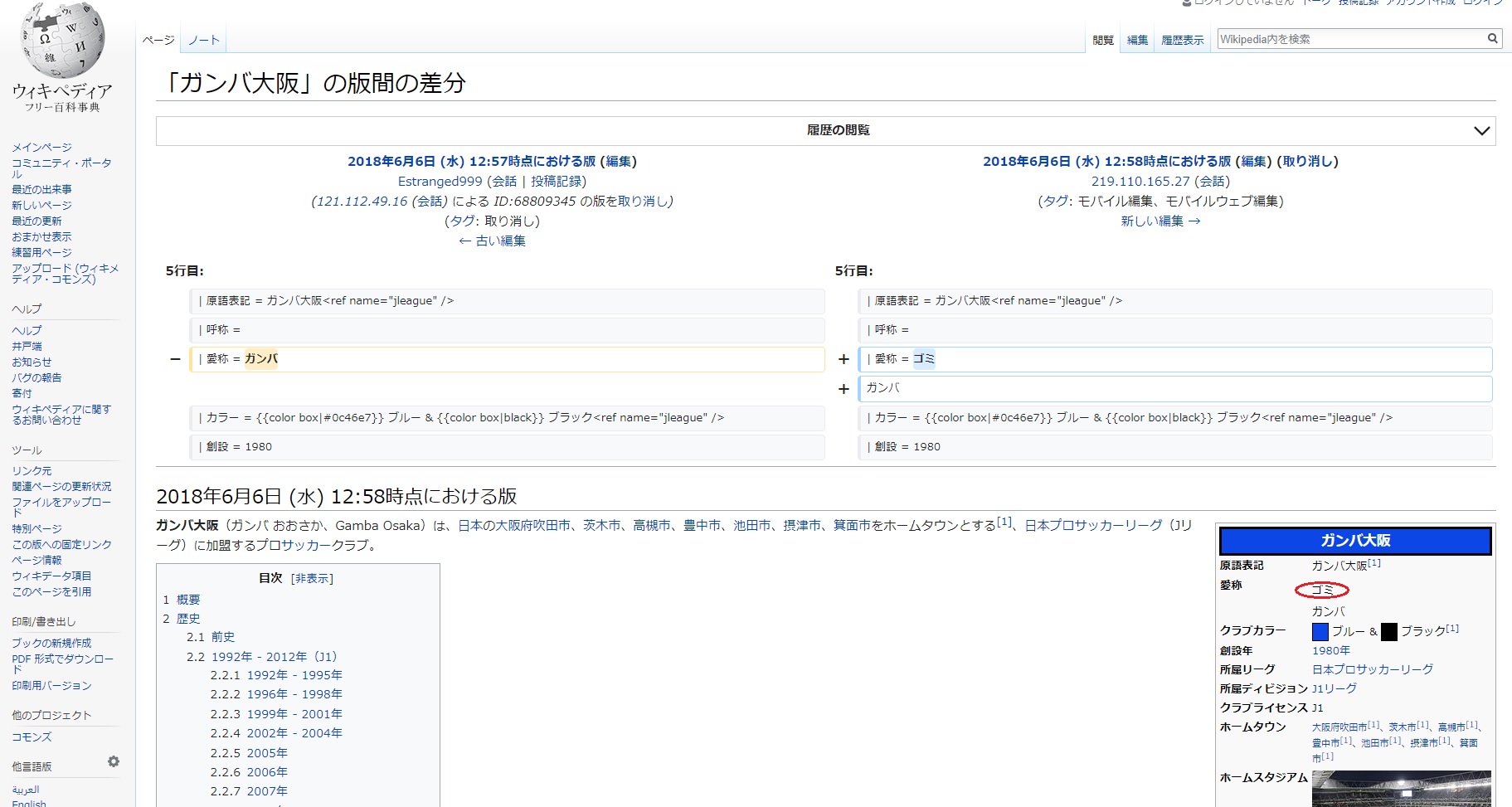
Task: Click 印刷用バージョン link
Action: [51, 685]
